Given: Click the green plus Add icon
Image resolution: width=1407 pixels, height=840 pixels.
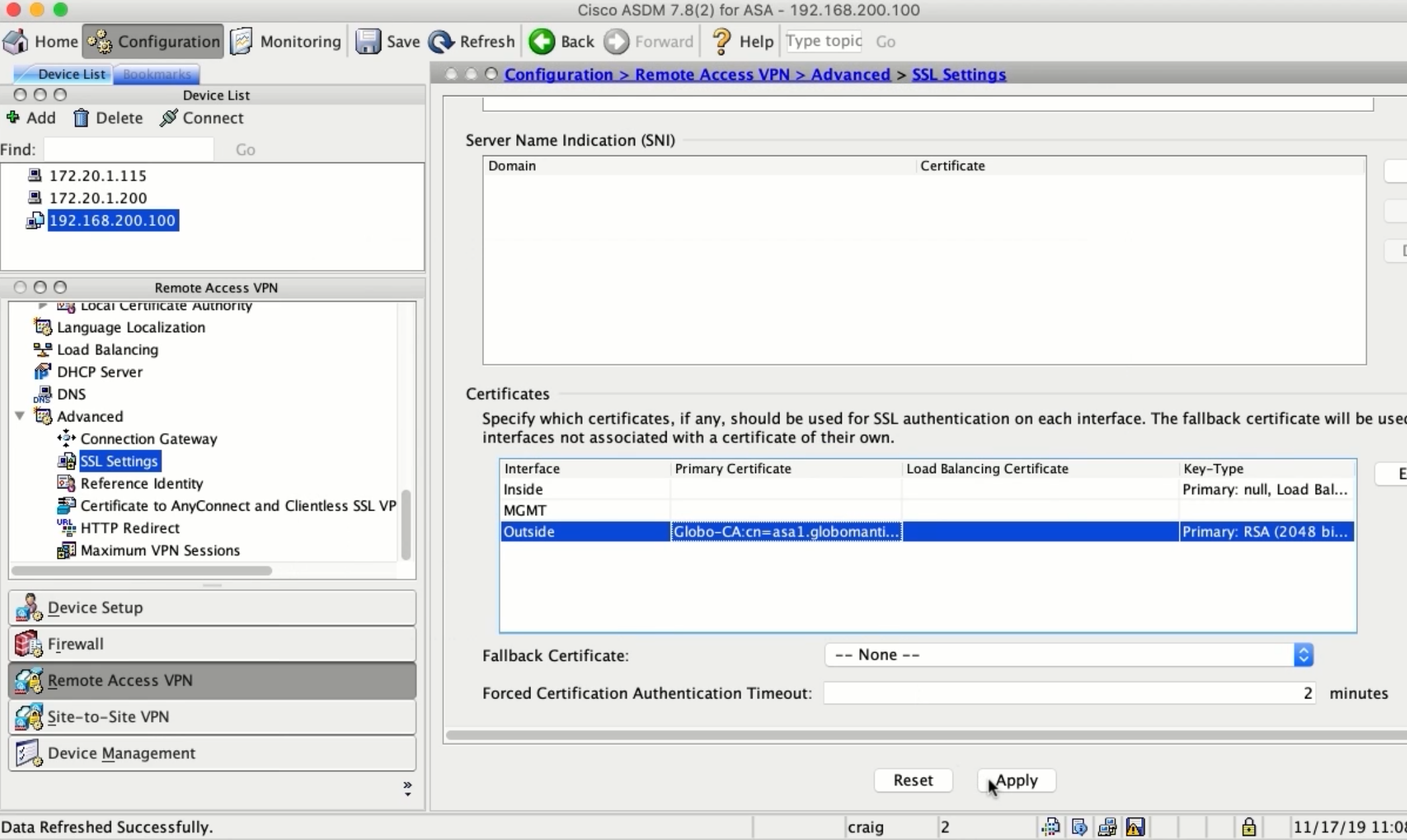Looking at the screenshot, I should coord(12,117).
